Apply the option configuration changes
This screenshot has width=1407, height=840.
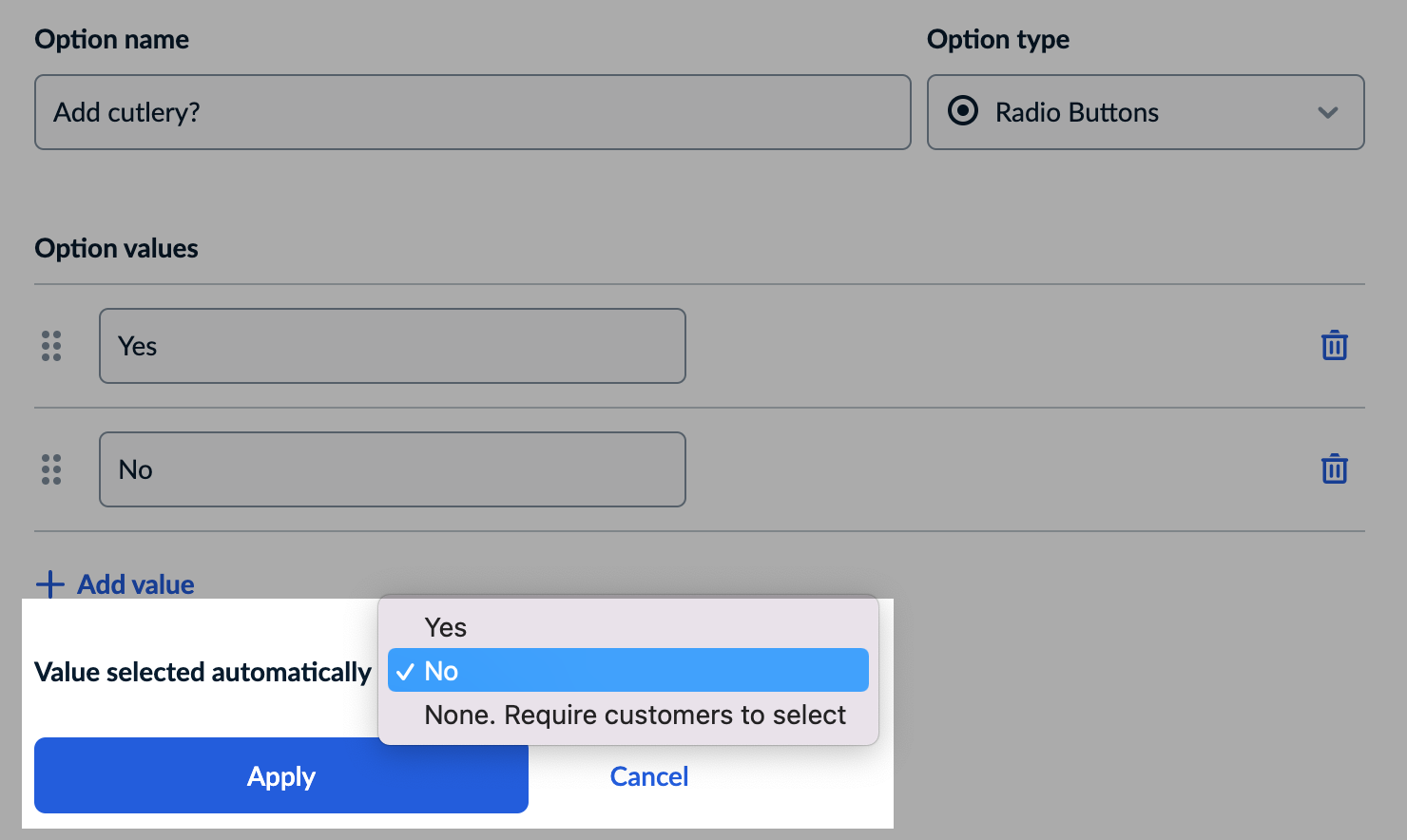(x=280, y=776)
